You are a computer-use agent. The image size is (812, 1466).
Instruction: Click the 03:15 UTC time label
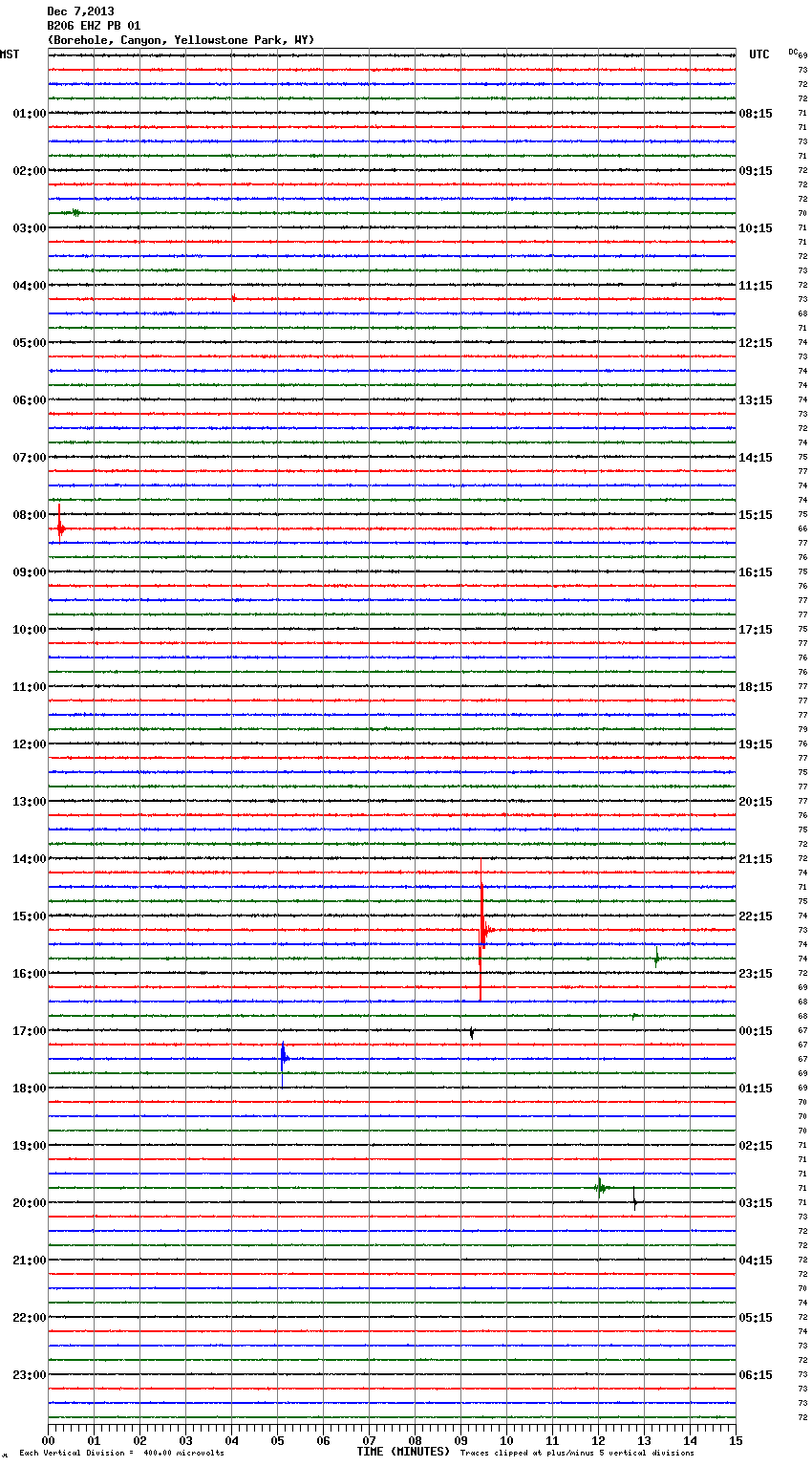(x=756, y=1203)
